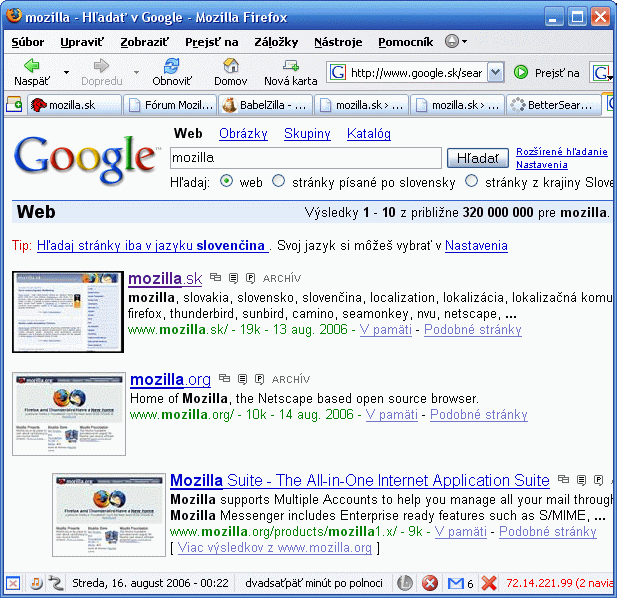Image resolution: width=617 pixels, height=598 pixels.
Task: Click the Mozilla Suite result preview thumbnail
Action: coord(109,515)
